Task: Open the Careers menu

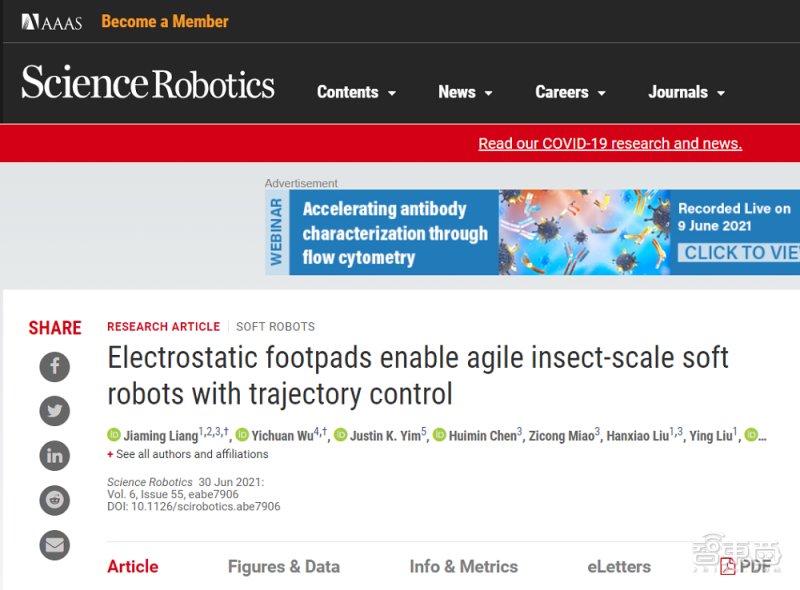Action: (x=570, y=92)
